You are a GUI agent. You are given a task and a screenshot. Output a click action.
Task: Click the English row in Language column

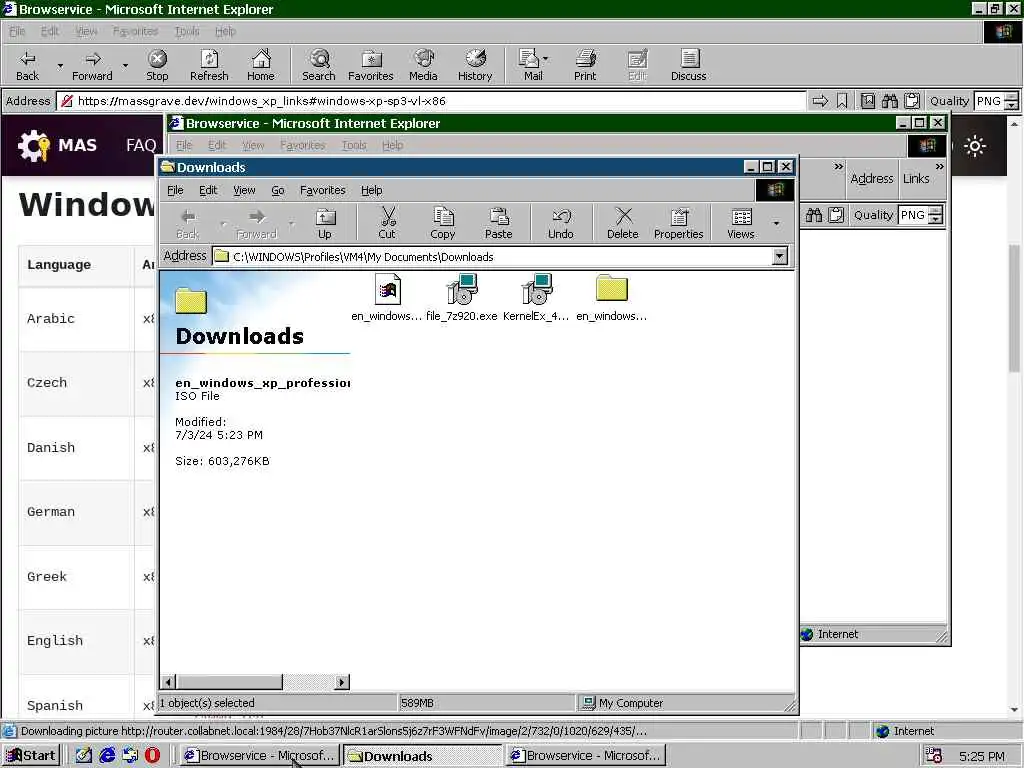click(55, 641)
